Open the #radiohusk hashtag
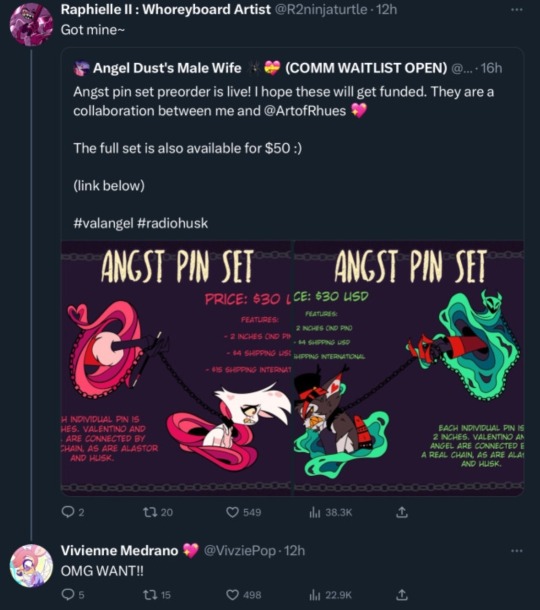 click(x=173, y=223)
